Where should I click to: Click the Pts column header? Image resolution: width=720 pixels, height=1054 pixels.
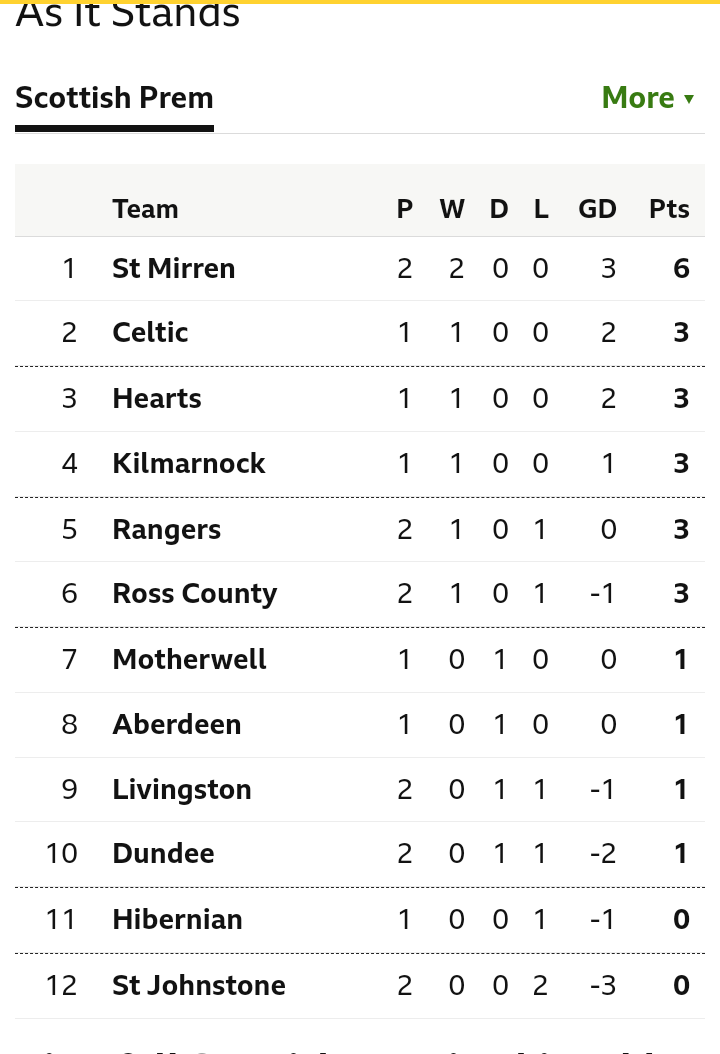669,209
